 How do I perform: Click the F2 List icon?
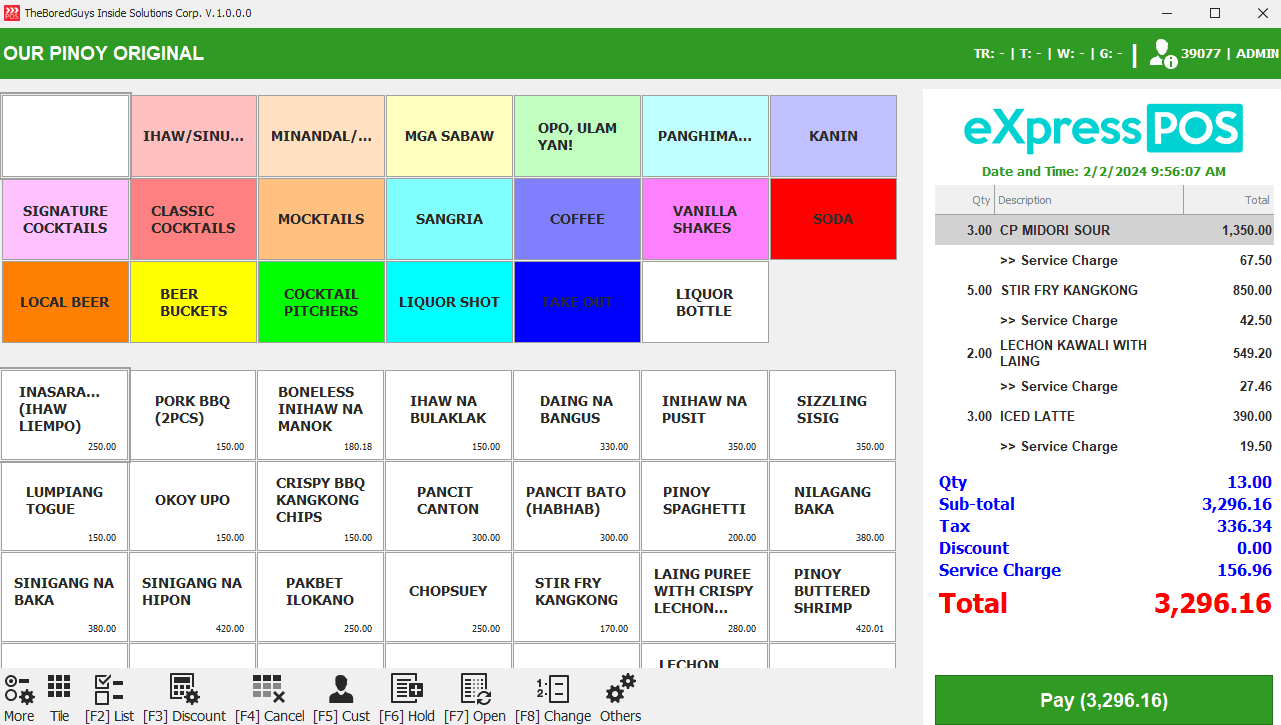coord(109,690)
